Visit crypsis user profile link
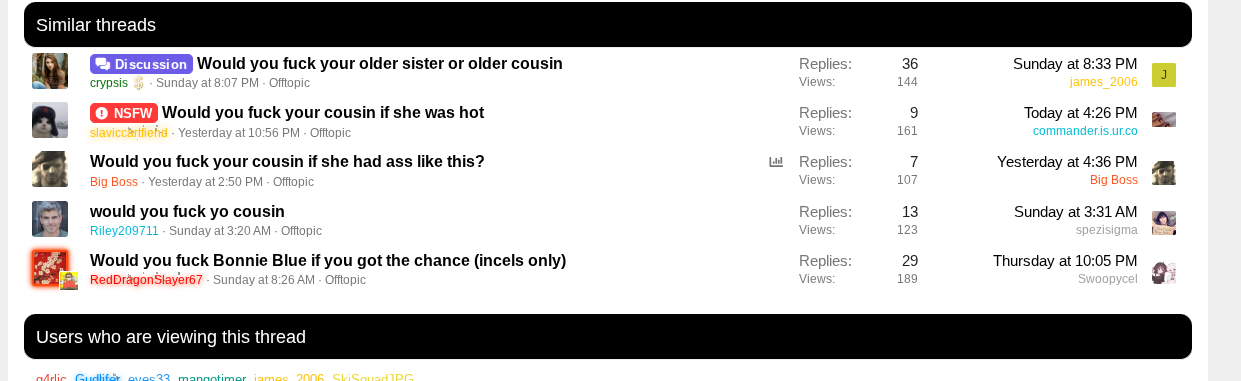 pyautogui.click(x=109, y=83)
